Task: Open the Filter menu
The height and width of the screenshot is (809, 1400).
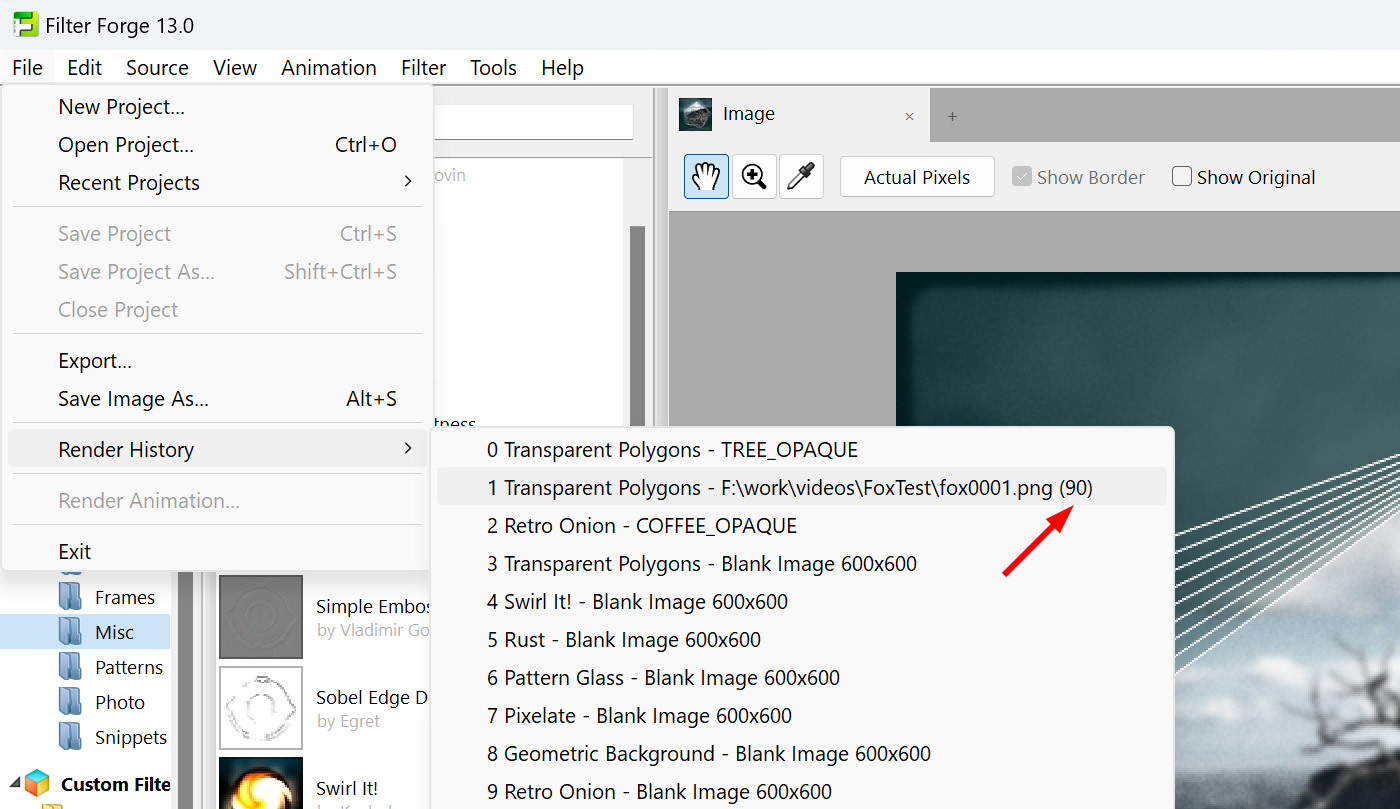Action: point(424,68)
